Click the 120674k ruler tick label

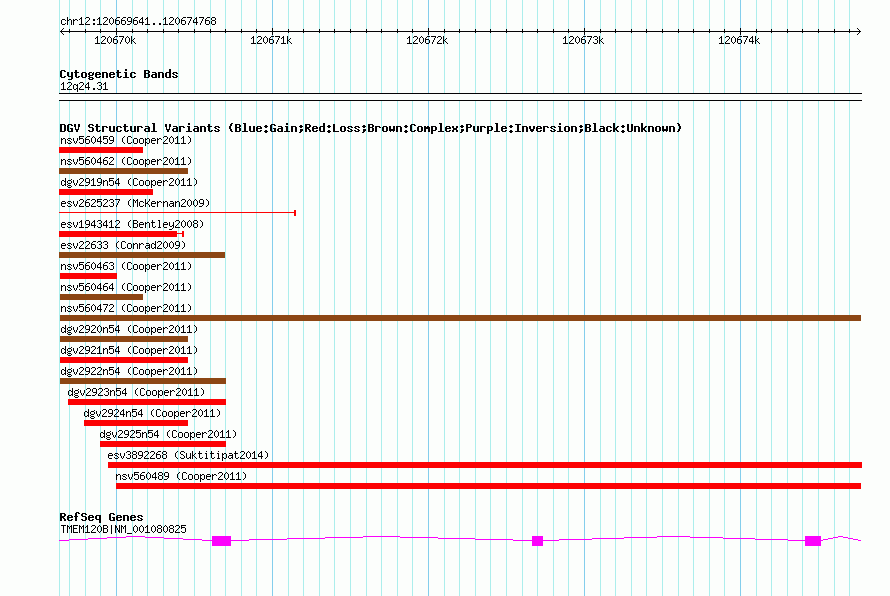click(739, 40)
